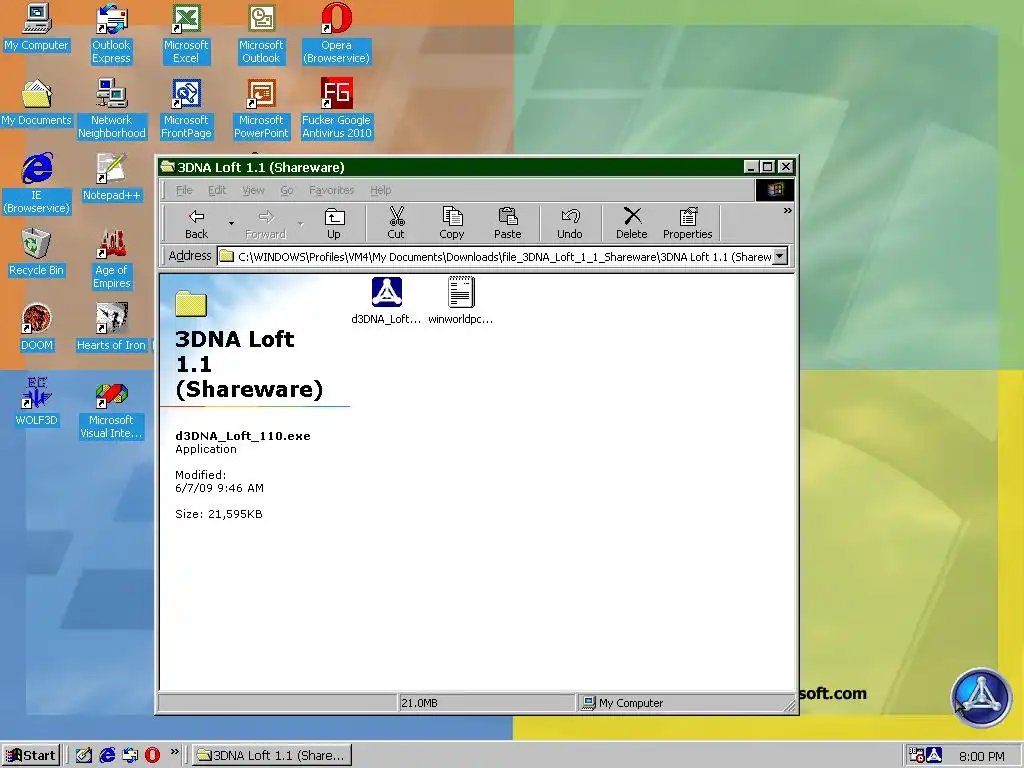Open the Forward history dropdown arrow

pos(300,223)
